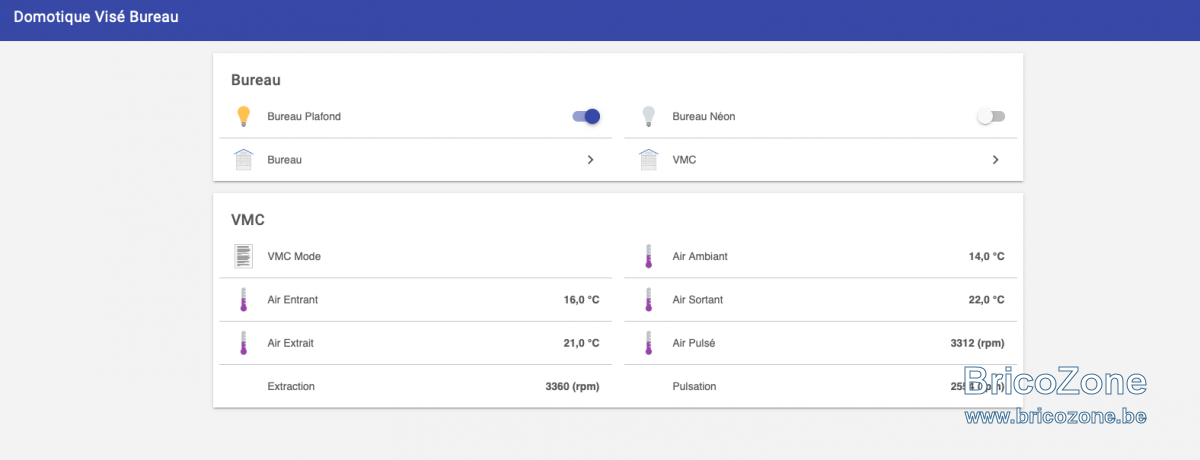Select the Air Sortant label

click(x=698, y=300)
